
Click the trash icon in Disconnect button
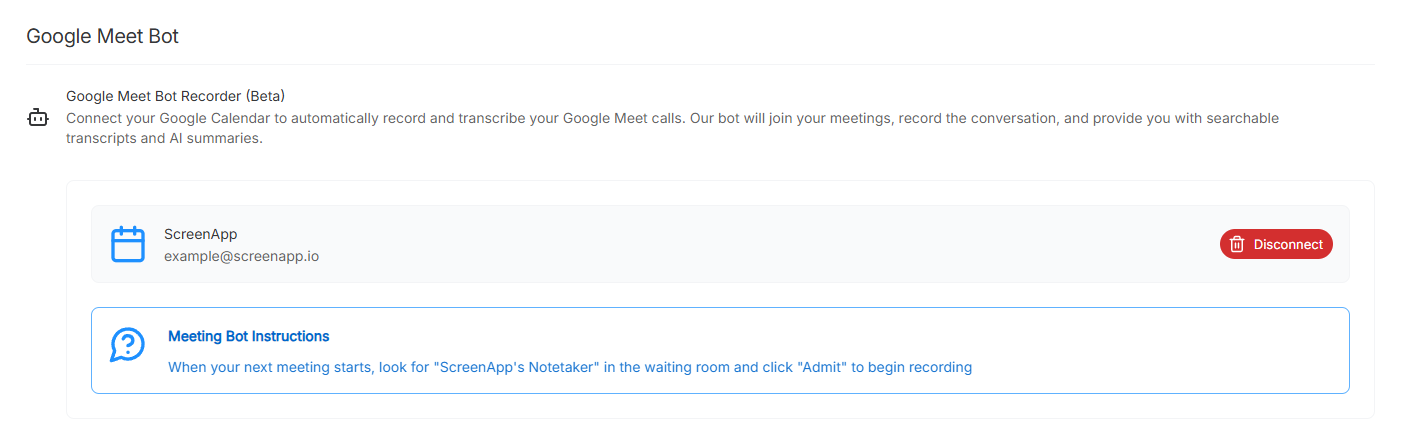coord(1237,244)
